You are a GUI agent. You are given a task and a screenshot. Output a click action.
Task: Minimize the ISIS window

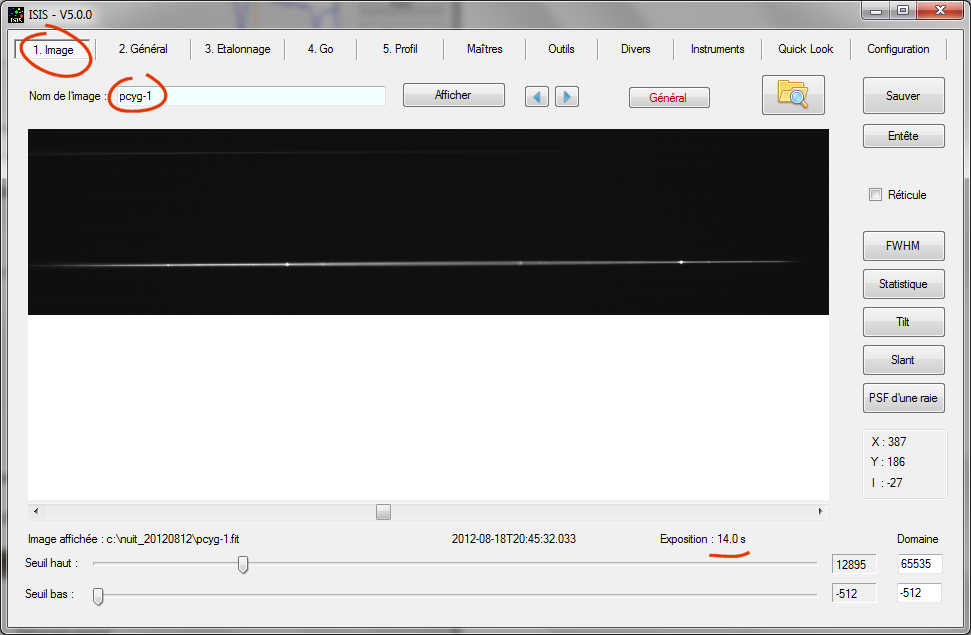click(876, 11)
